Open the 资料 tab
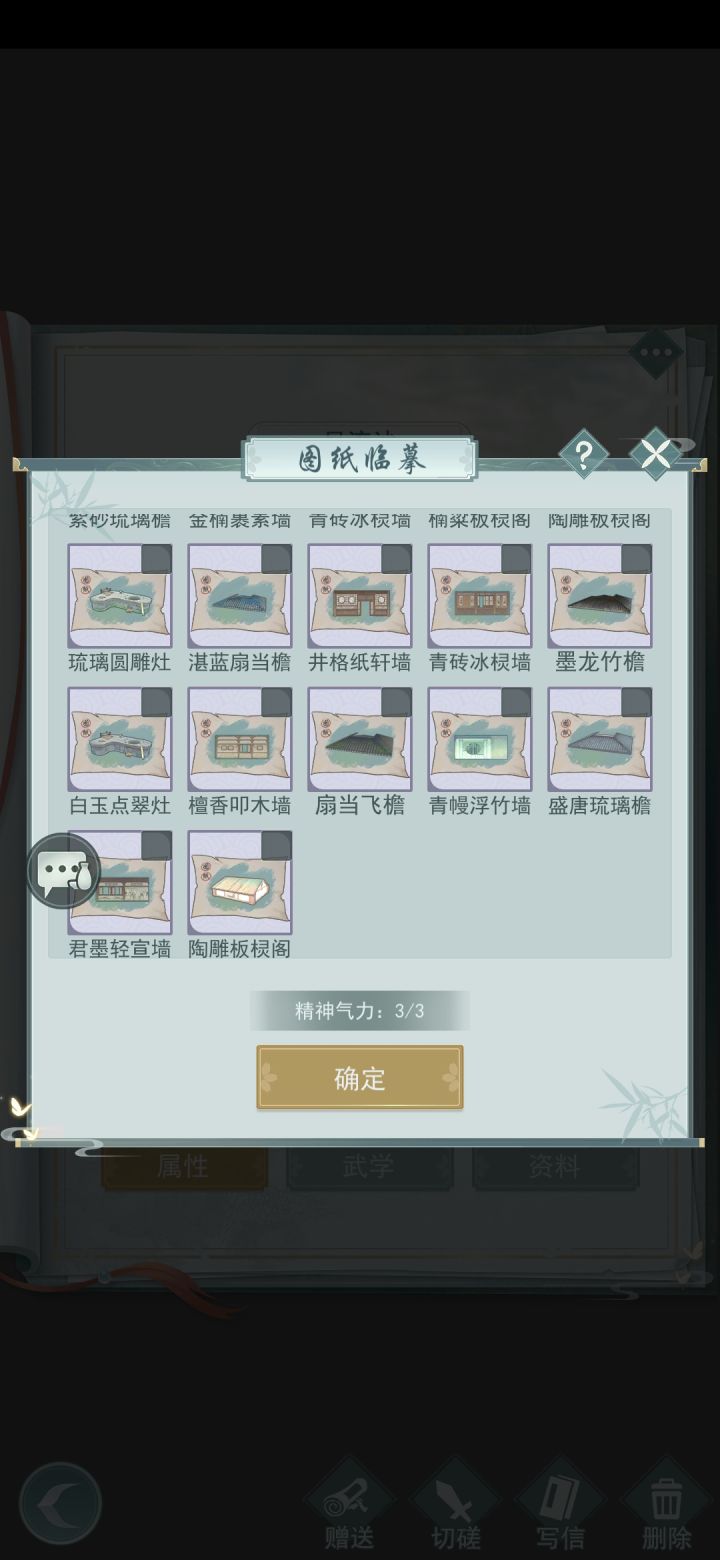Image resolution: width=720 pixels, height=1560 pixels. (x=555, y=1167)
